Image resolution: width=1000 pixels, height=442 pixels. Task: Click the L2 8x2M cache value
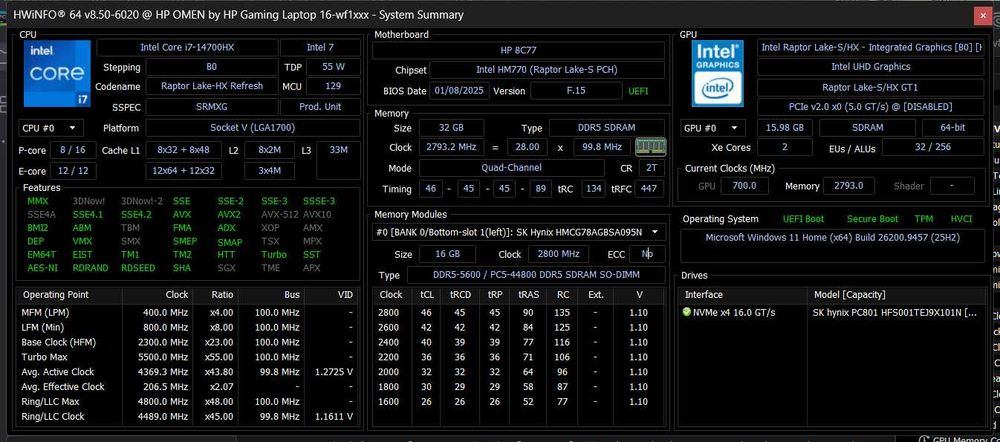click(268, 151)
